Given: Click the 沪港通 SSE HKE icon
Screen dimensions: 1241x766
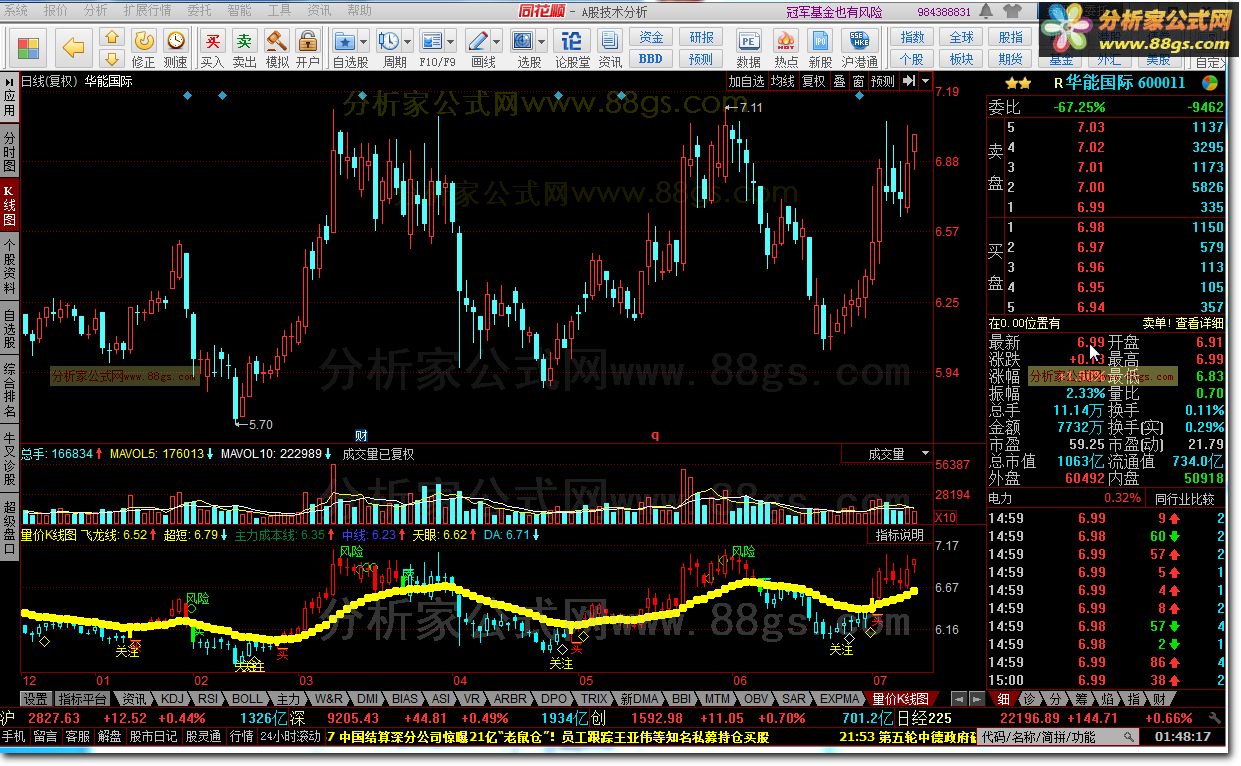Looking at the screenshot, I should (859, 41).
